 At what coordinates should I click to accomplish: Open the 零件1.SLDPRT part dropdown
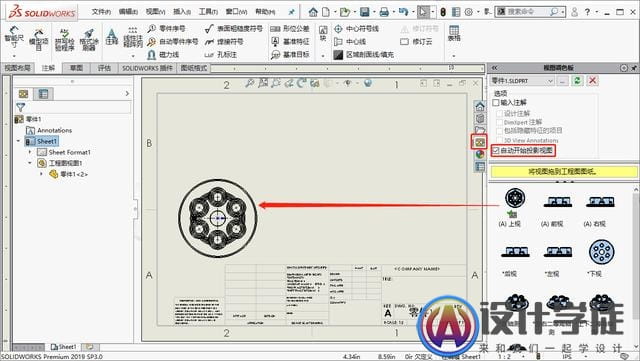522,81
